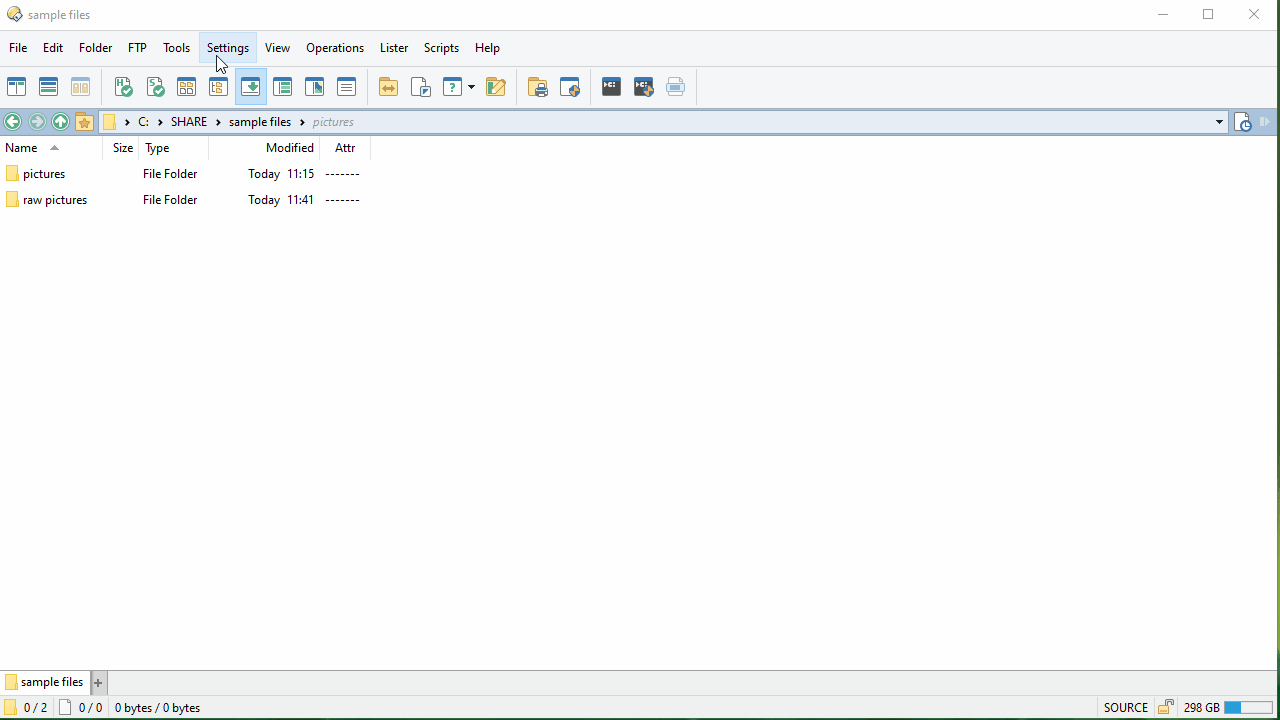Click the back navigation arrow

(x=12, y=121)
